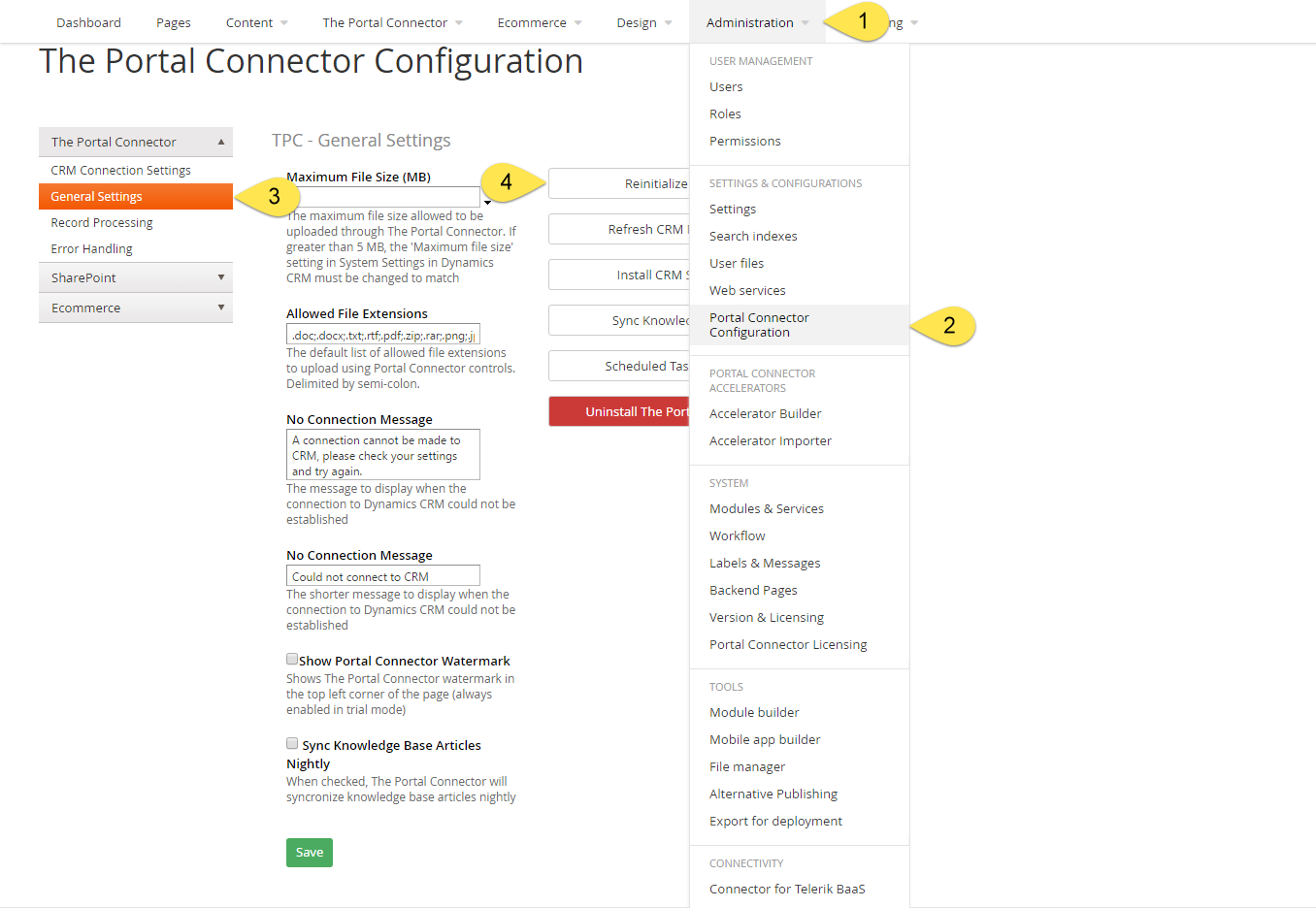Viewport: 1316px width, 908px height.
Task: Open the Design menu dropdown
Action: click(643, 22)
